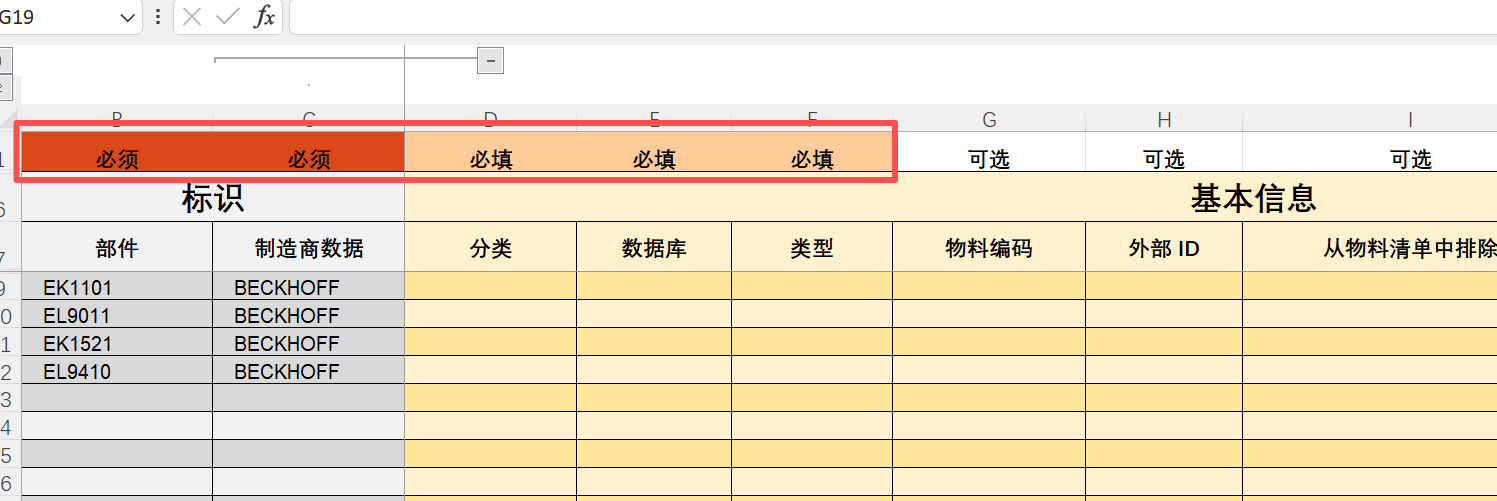Click the Name Box showing G19

coord(55,17)
